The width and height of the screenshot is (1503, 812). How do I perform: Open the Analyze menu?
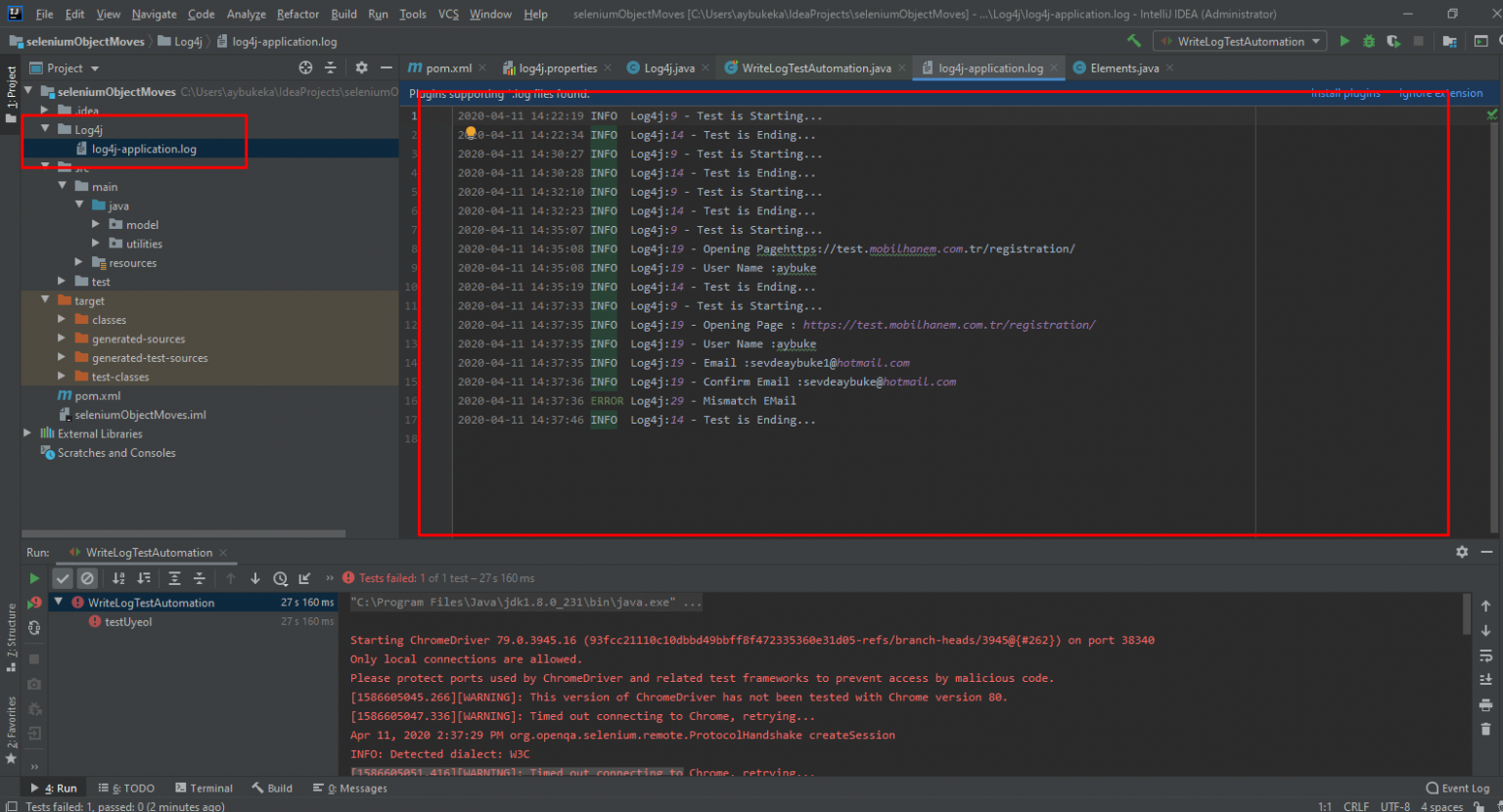point(246,14)
